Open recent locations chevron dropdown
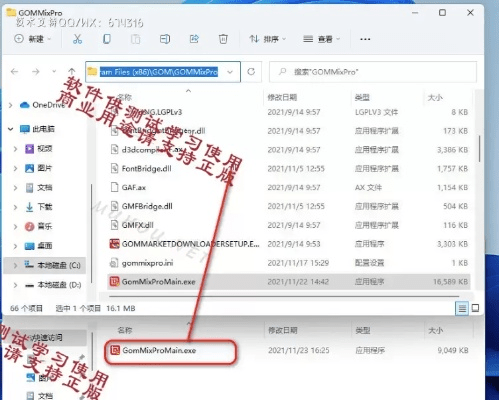The height and width of the screenshot is (400, 499). (54, 72)
